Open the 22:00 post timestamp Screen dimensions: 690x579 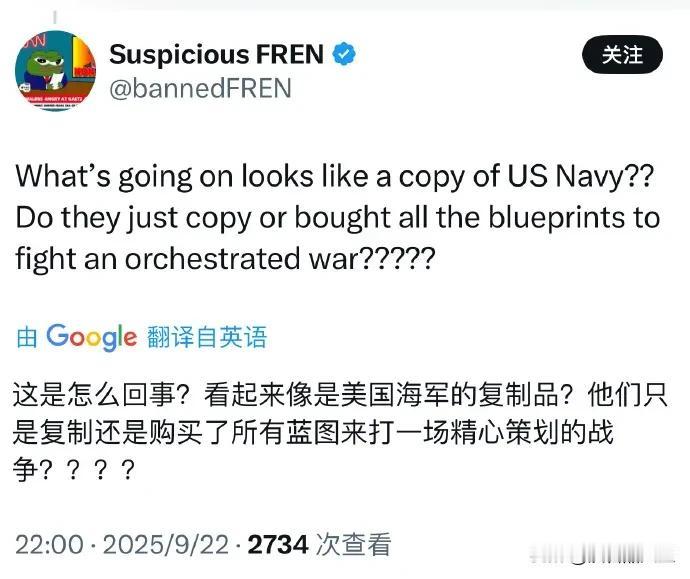pos(49,545)
